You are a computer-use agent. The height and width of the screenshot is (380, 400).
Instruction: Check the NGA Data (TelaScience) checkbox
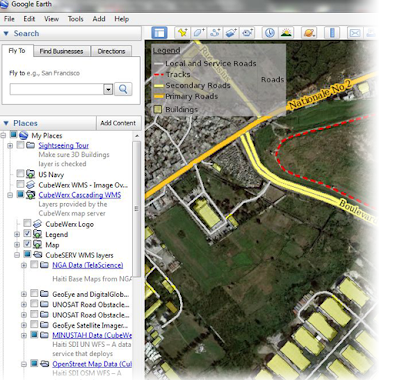34,265
